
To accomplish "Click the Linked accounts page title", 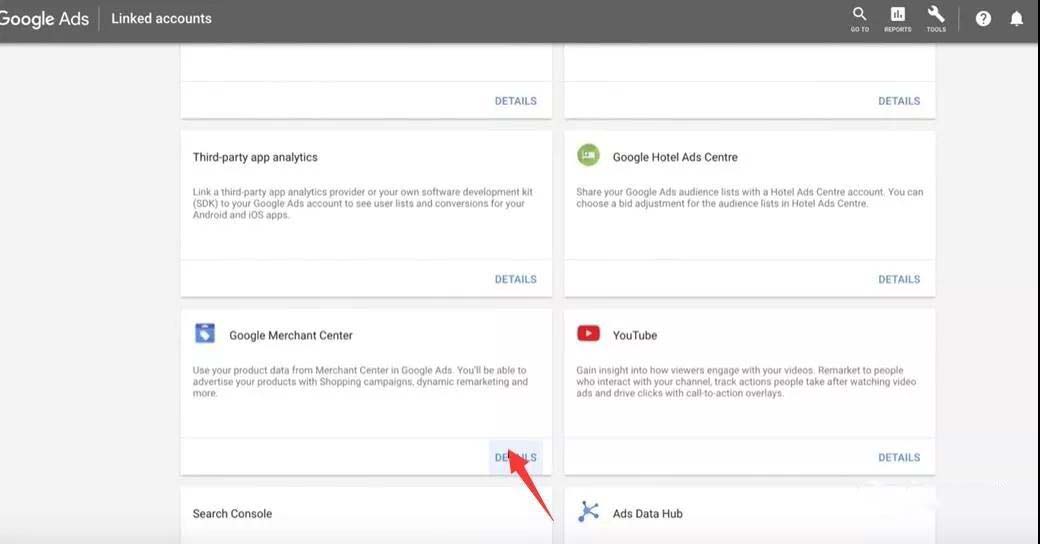I will click(161, 19).
